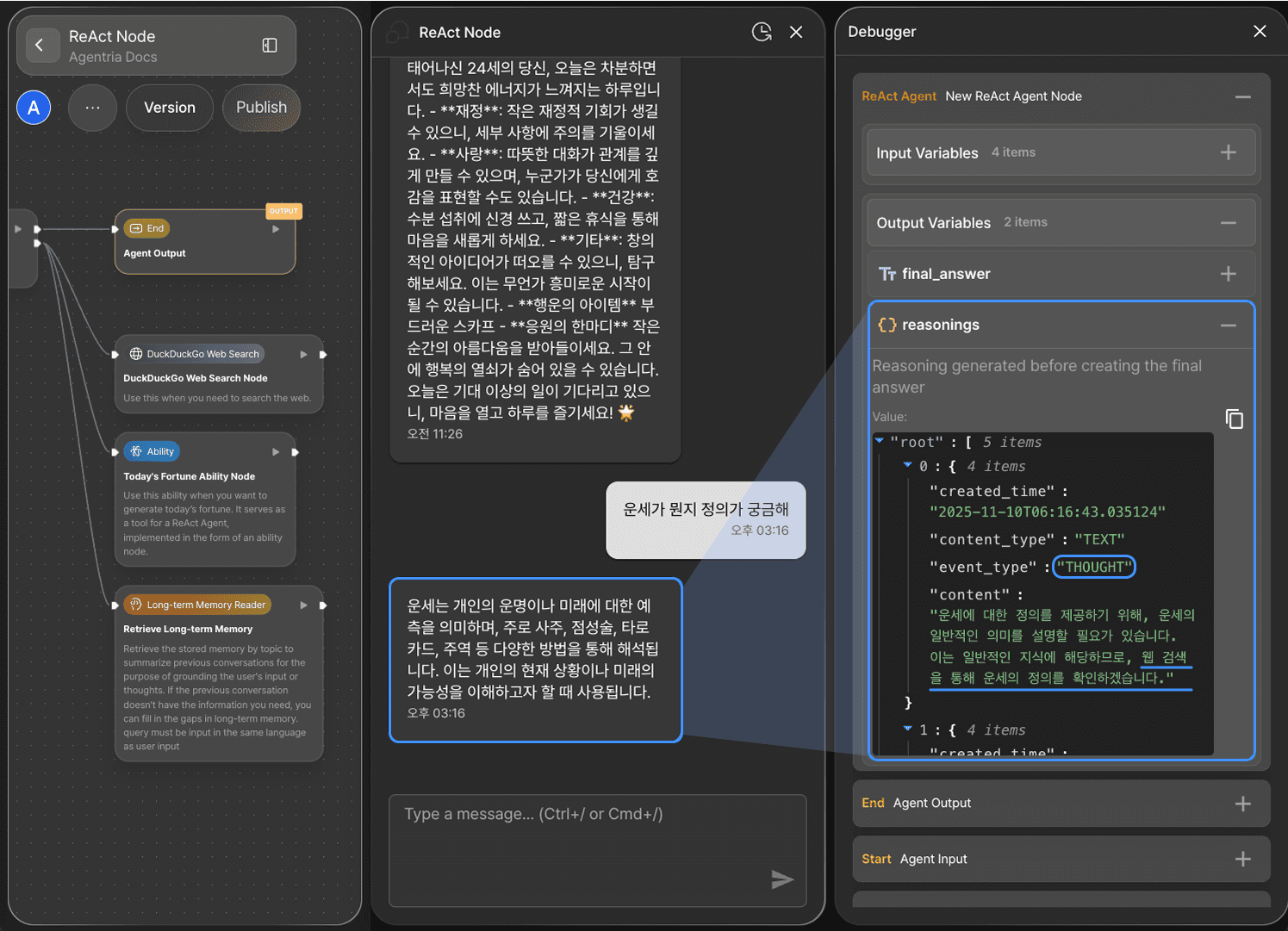Click the text type icon beside final_answer
This screenshot has width=1288, height=931.
click(887, 274)
